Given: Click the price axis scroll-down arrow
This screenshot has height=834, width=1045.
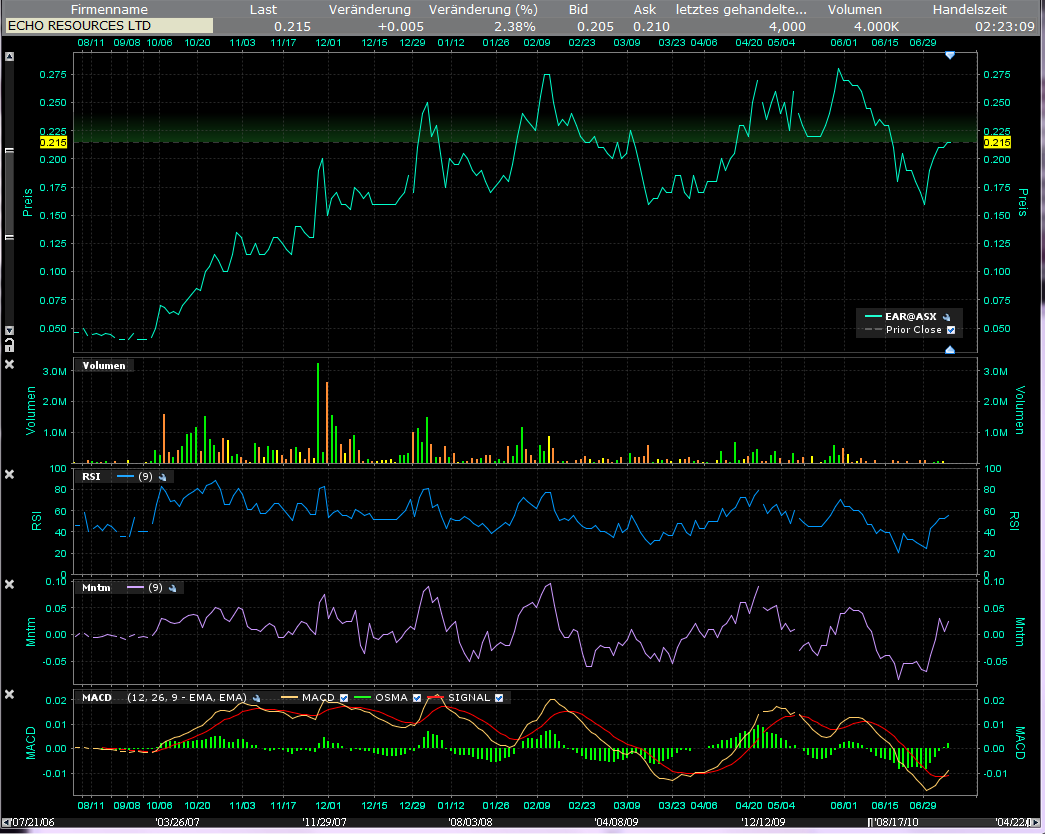Looking at the screenshot, I should click(10, 331).
